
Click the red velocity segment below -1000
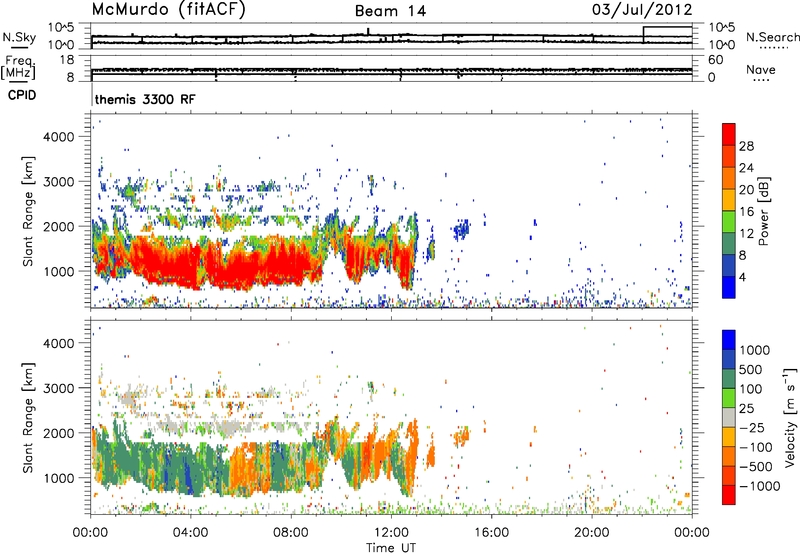point(729,495)
